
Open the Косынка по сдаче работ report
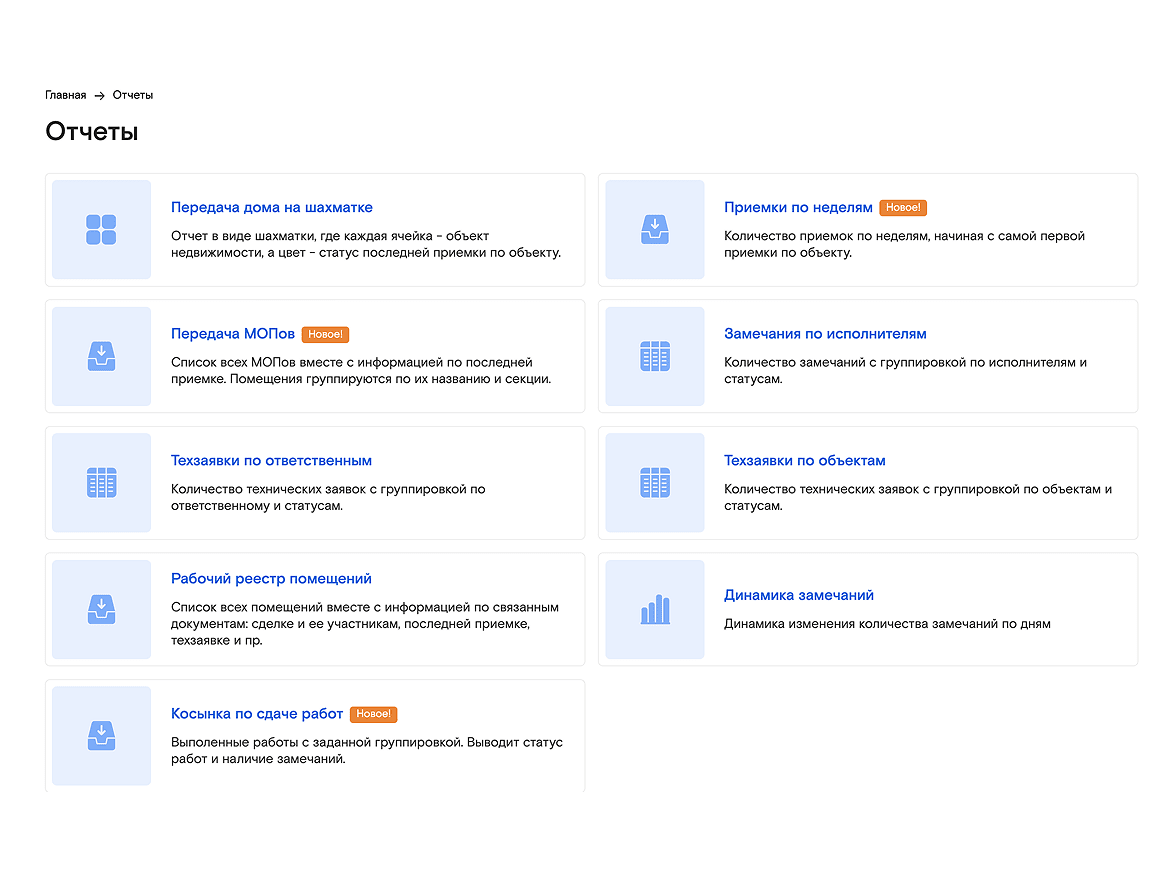(x=257, y=714)
